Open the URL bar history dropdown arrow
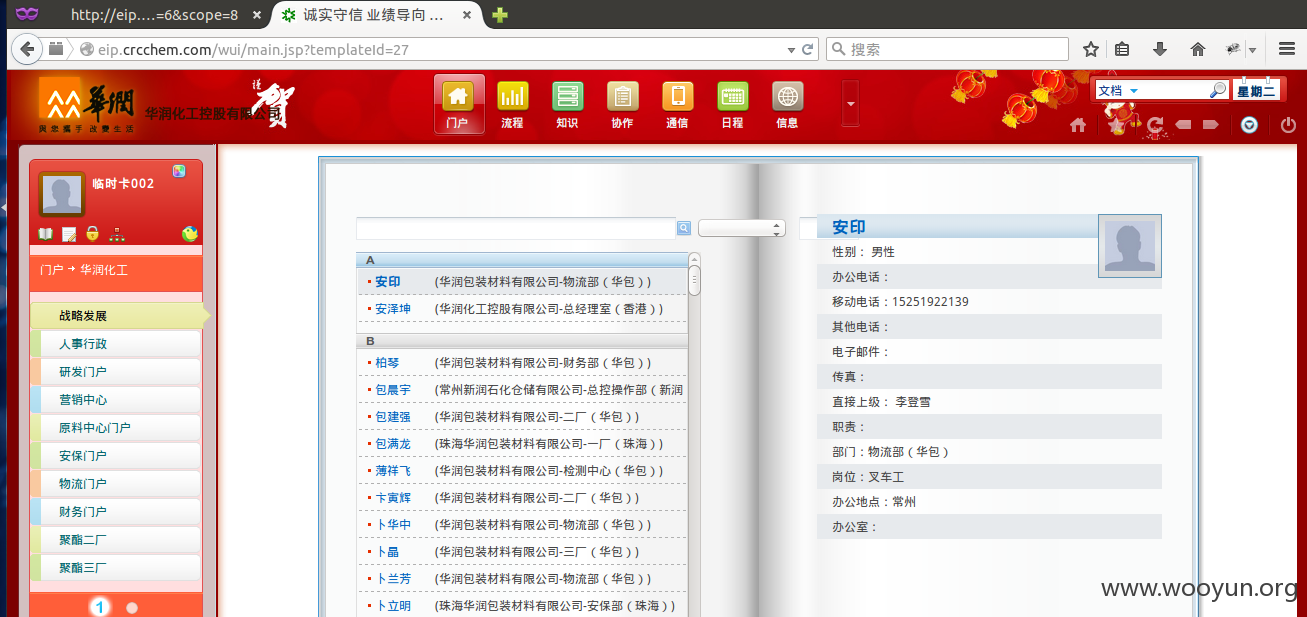 pyautogui.click(x=790, y=49)
